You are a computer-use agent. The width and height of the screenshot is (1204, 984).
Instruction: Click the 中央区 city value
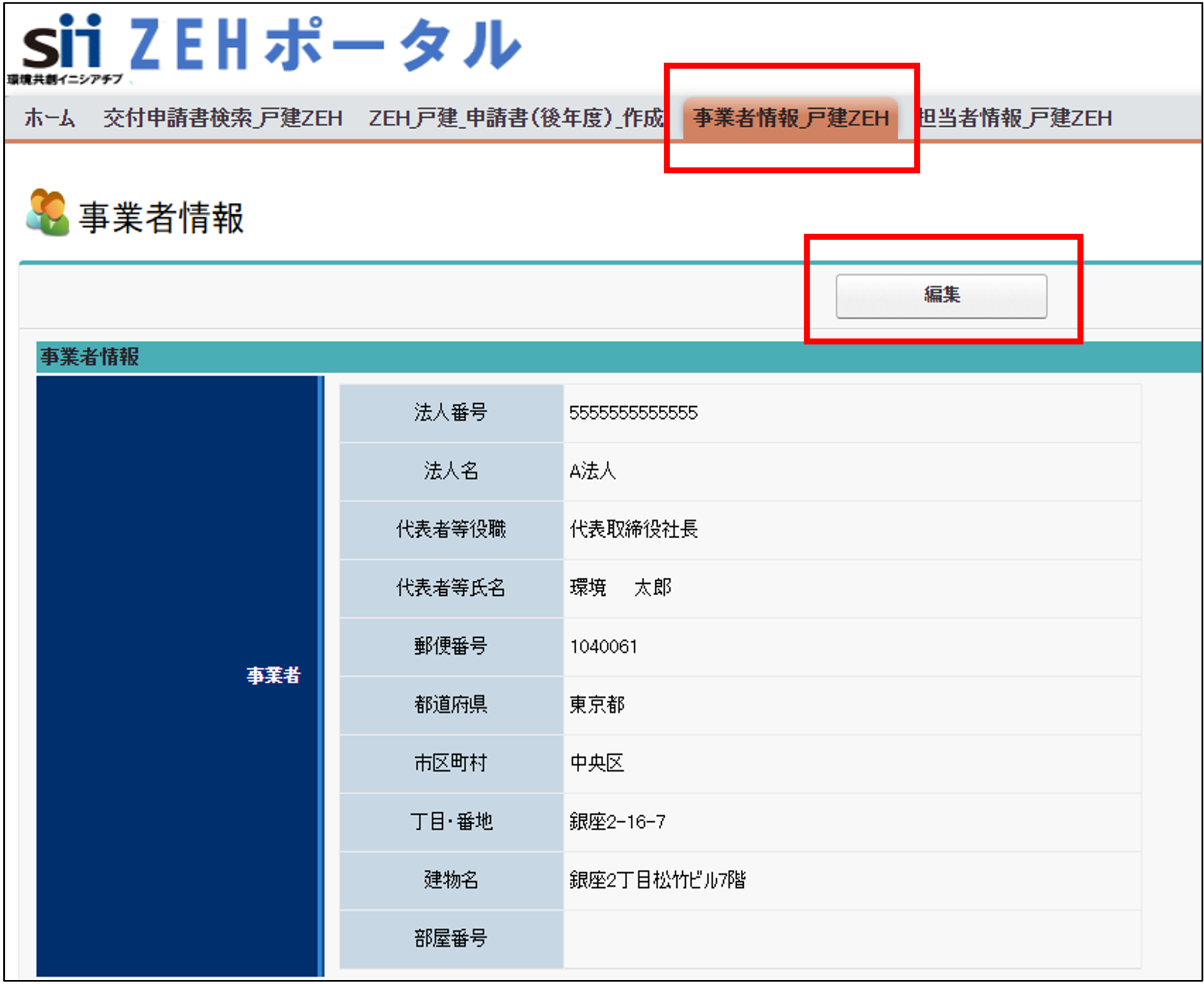[x=597, y=763]
